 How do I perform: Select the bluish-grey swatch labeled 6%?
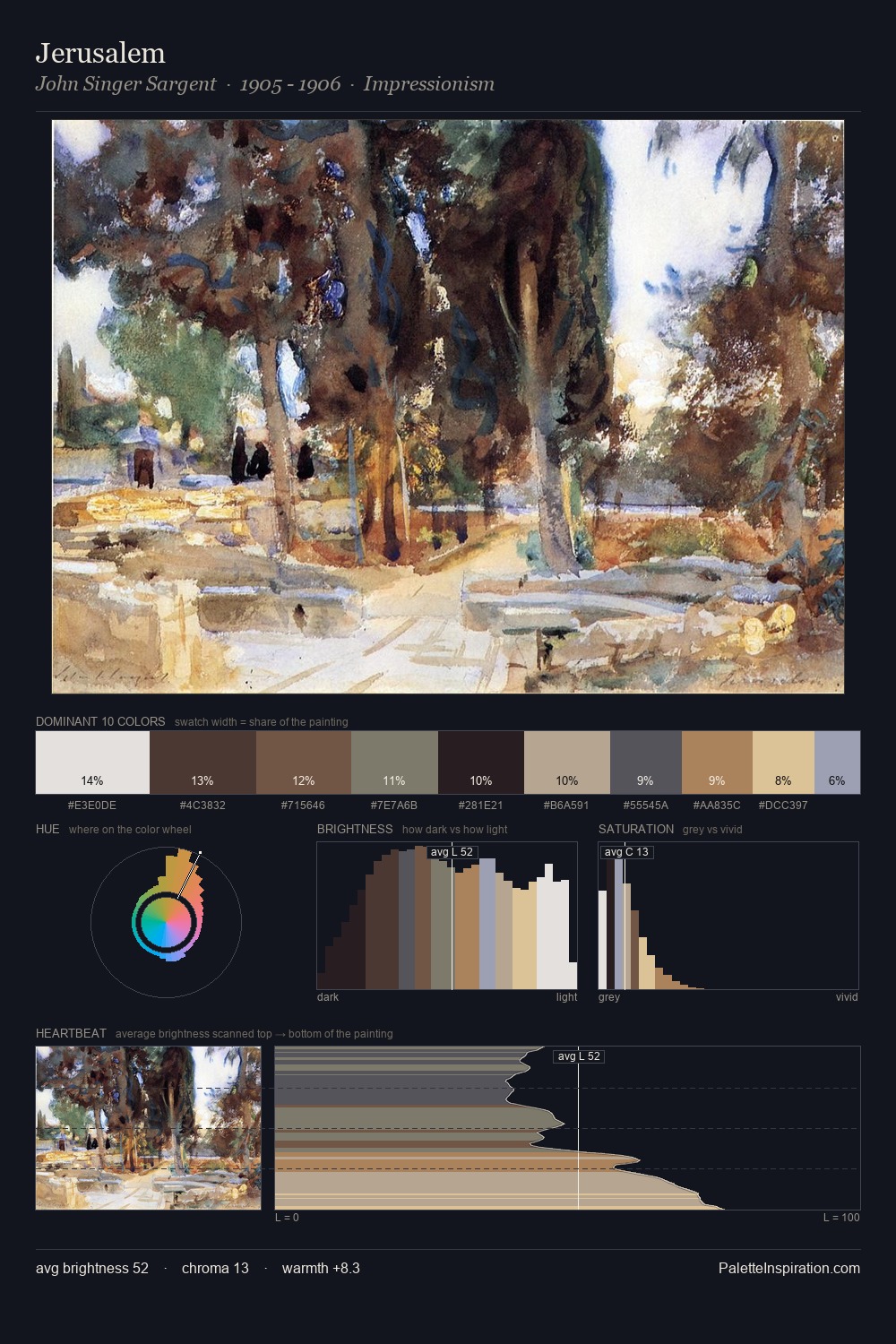837,762
